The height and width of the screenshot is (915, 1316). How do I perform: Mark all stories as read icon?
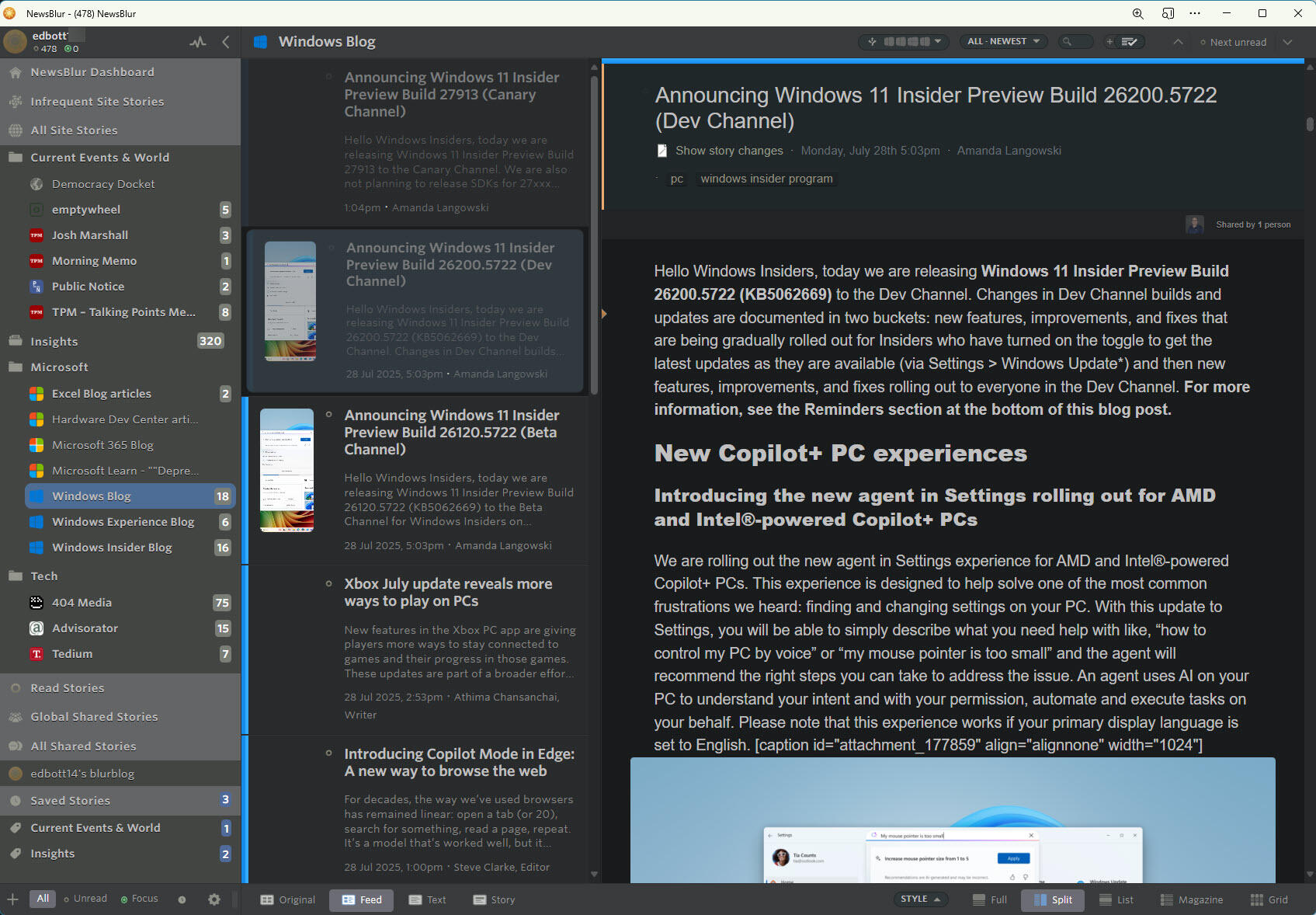point(1130,42)
